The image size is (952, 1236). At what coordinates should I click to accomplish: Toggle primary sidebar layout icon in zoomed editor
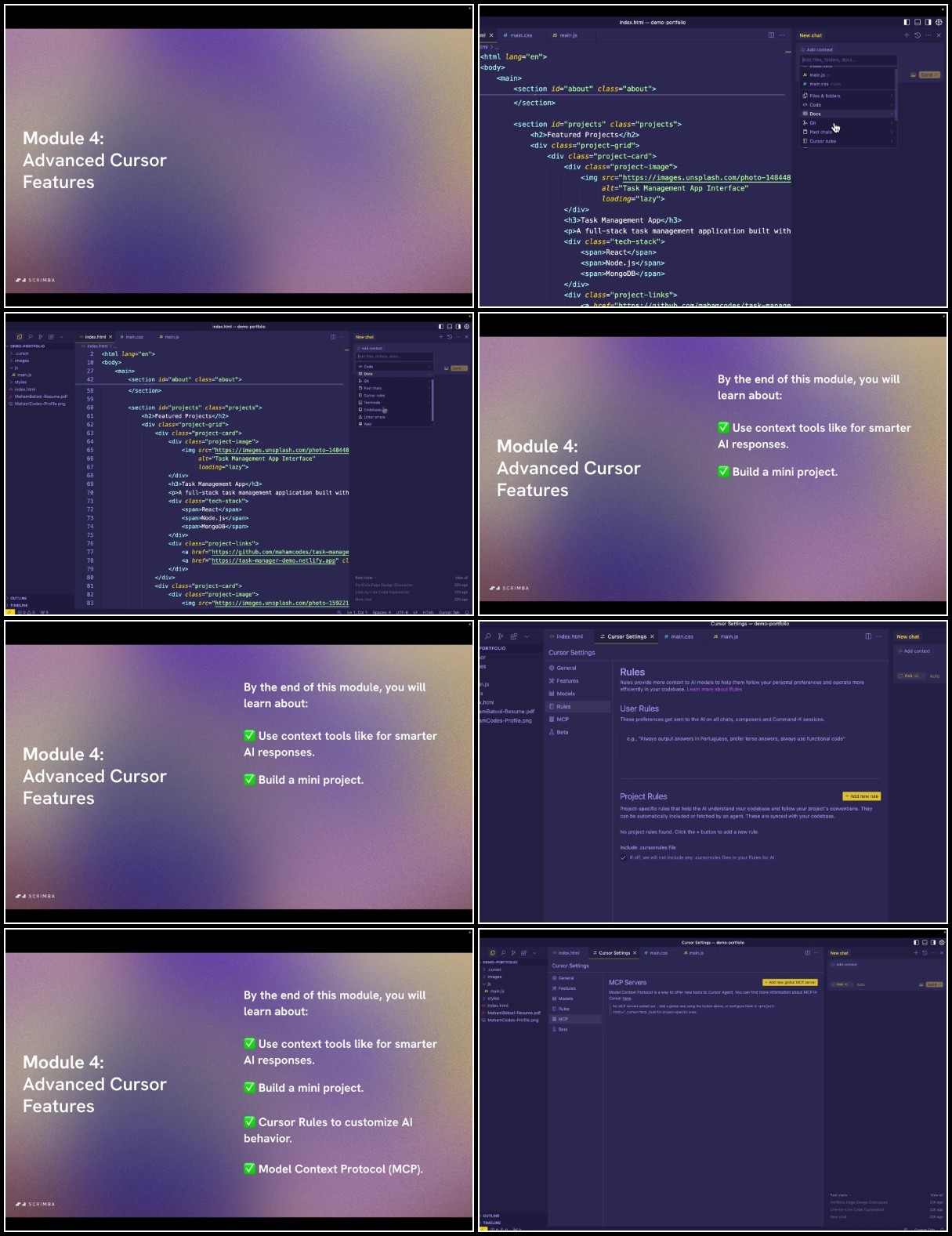click(x=907, y=22)
